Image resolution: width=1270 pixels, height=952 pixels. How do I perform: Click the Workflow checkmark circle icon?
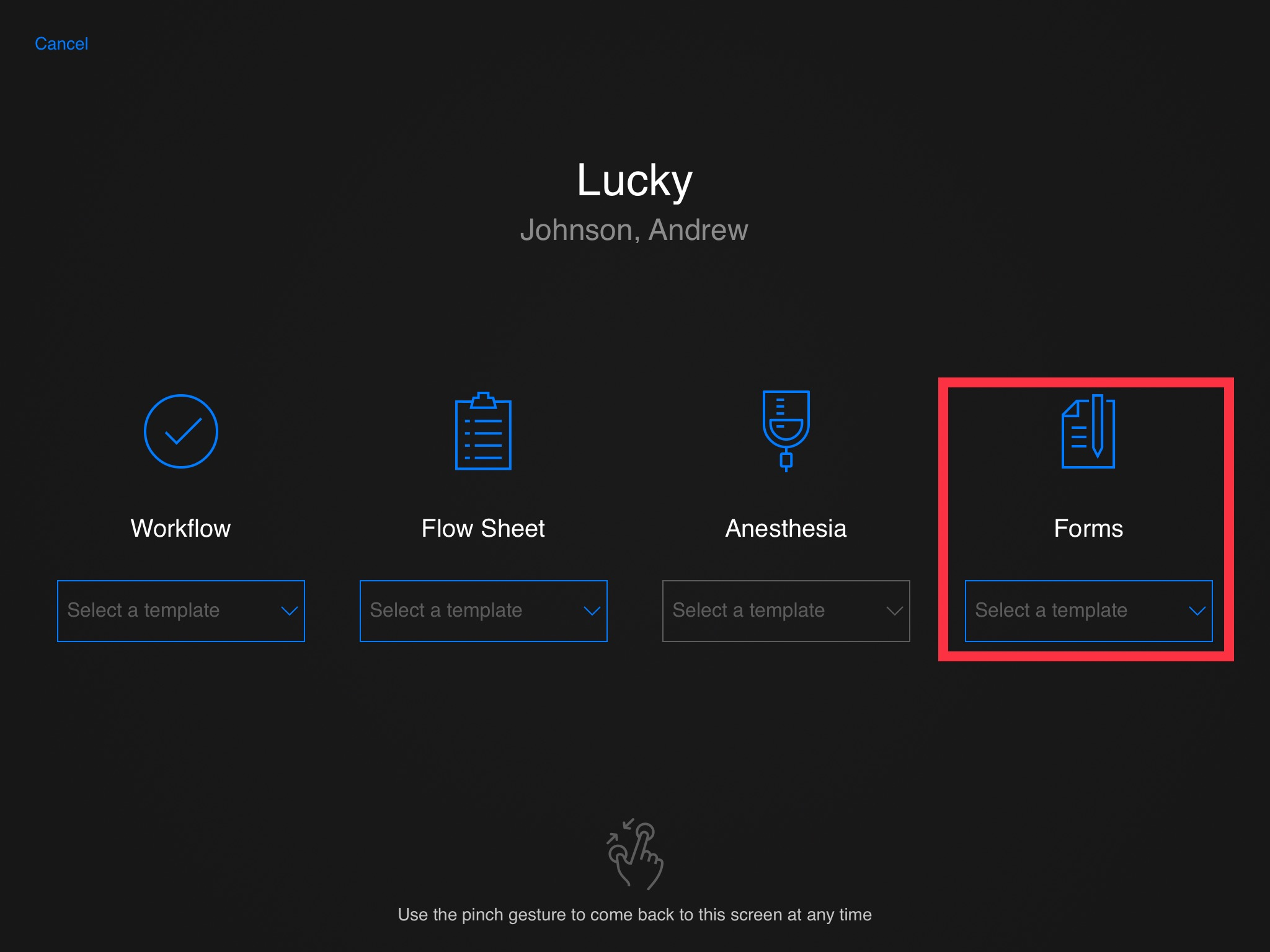[x=180, y=431]
